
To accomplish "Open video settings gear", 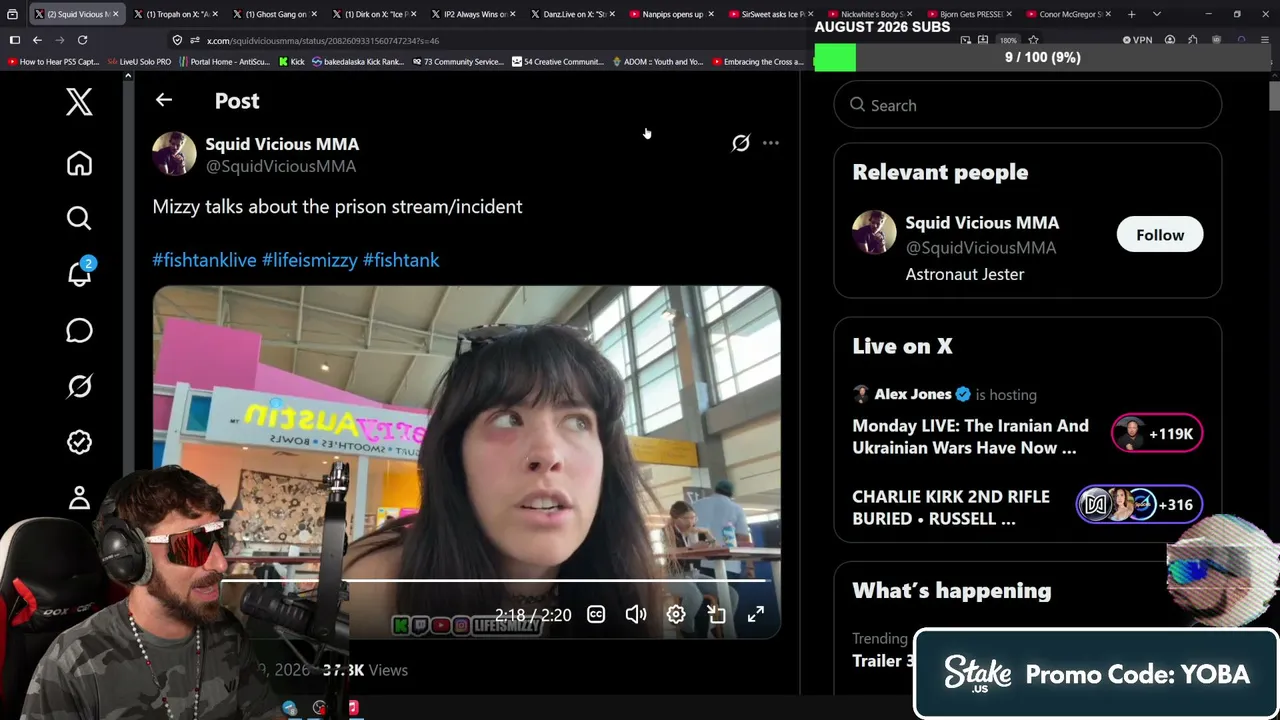I will (676, 614).
